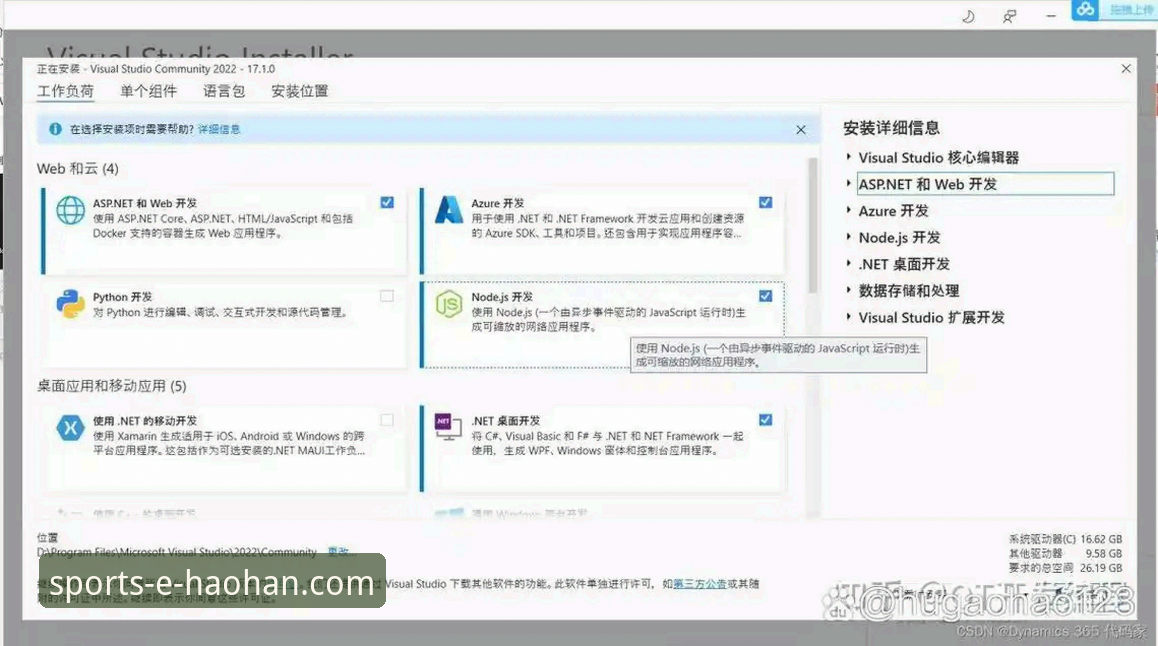Click the ASP.NET globe workload icon
This screenshot has height=646, width=1158.
click(71, 210)
